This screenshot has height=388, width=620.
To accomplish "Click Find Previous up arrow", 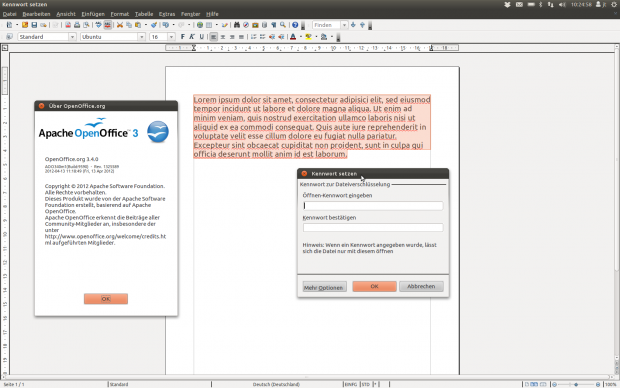I will point(362,25).
